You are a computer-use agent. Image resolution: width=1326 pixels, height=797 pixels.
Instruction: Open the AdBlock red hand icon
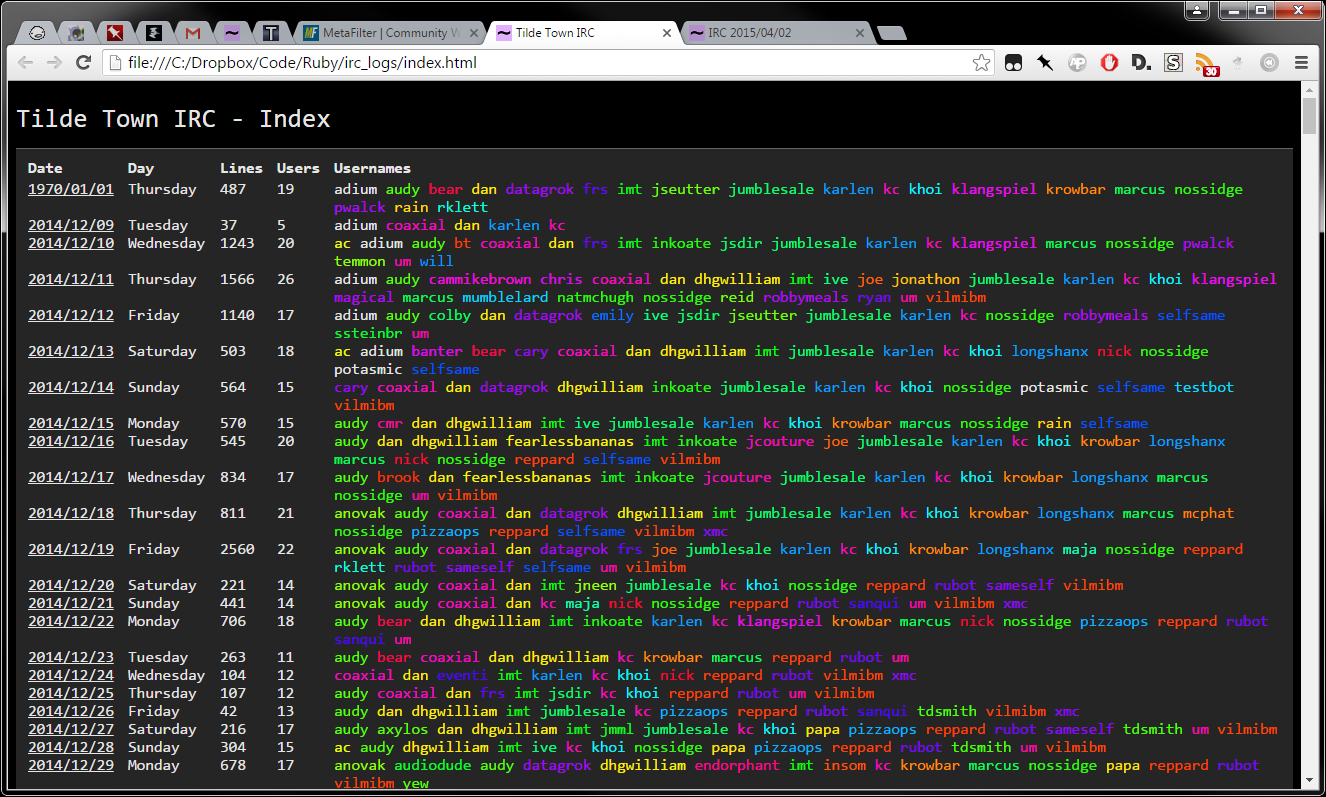point(1109,63)
